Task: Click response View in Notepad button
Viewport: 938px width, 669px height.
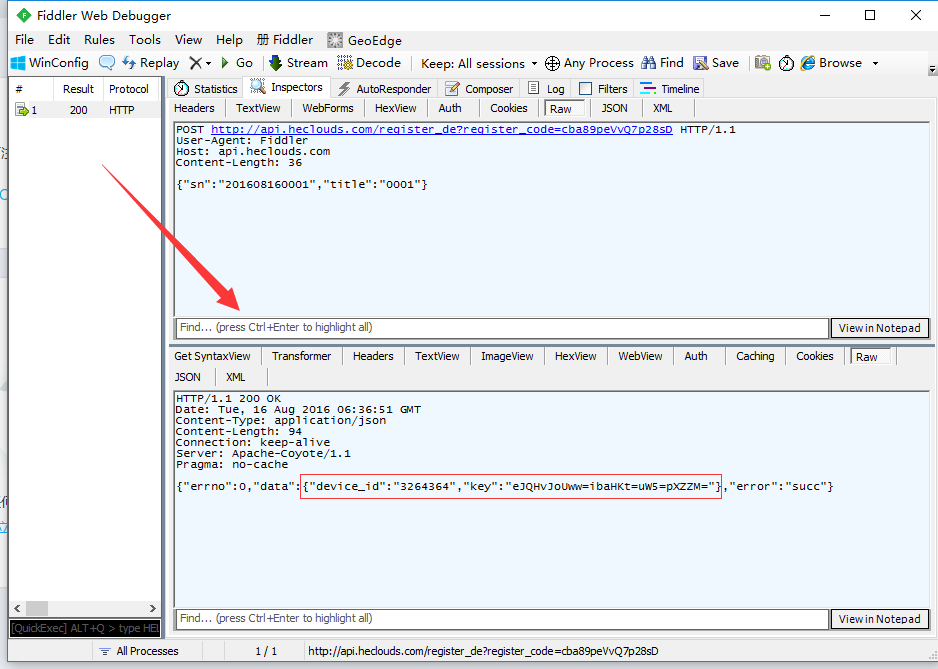Action: point(879,619)
